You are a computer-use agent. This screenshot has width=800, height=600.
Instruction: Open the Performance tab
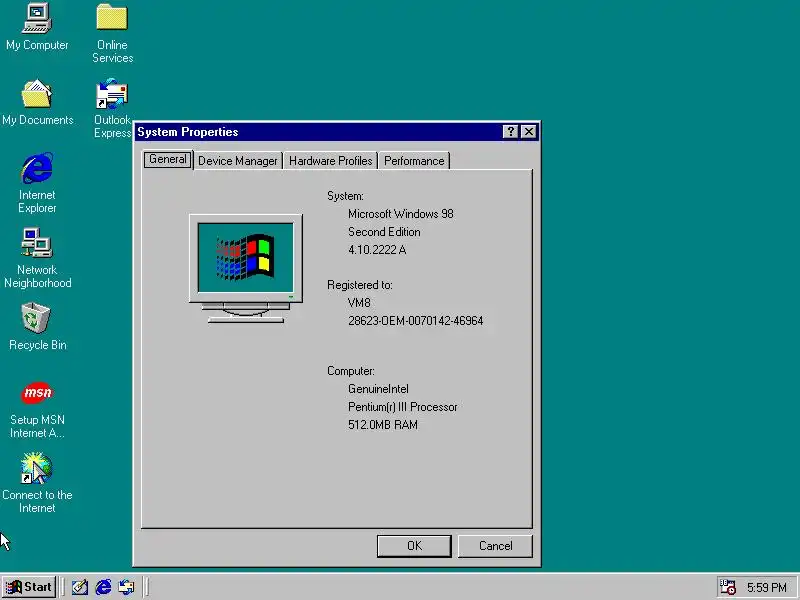pos(414,161)
